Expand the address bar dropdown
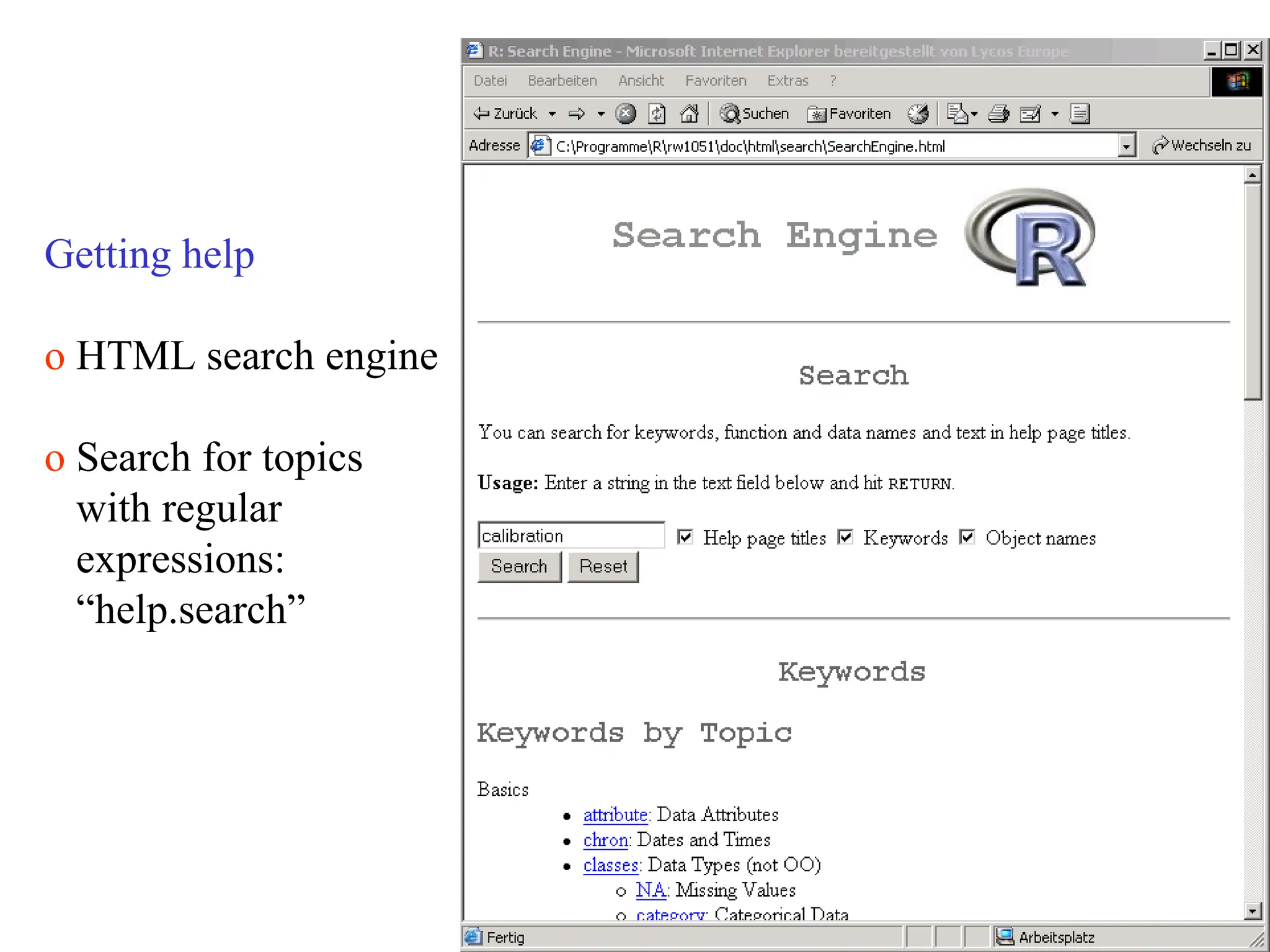The width and height of the screenshot is (1270, 952). click(x=1126, y=146)
